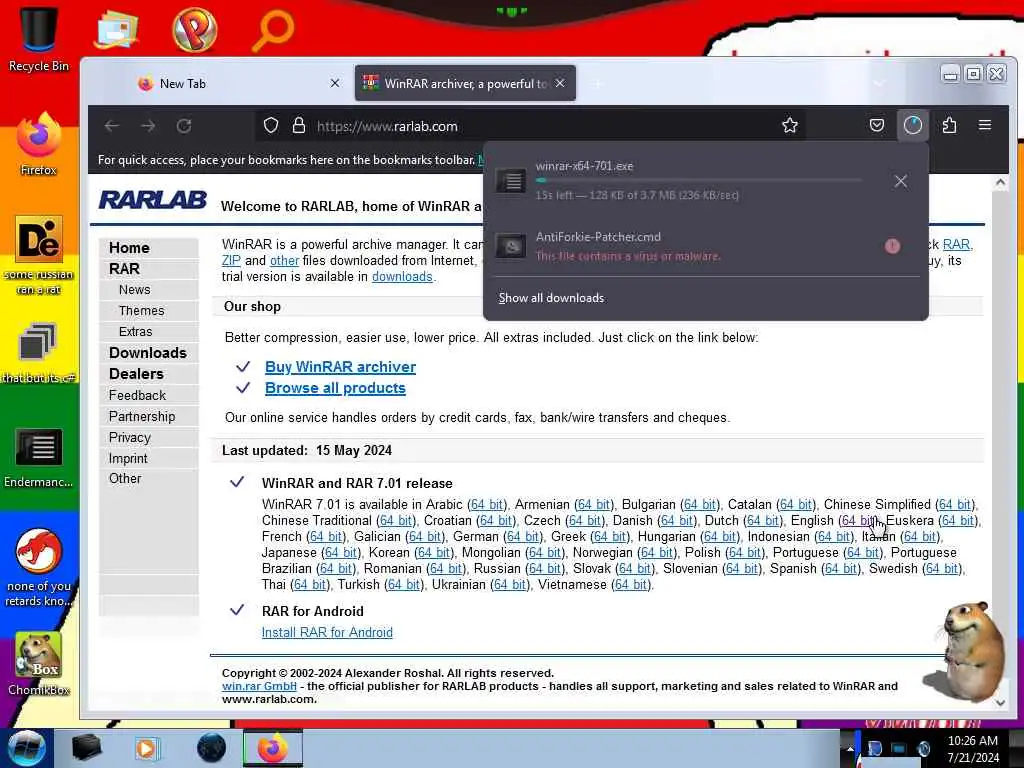Close the WinRAR archiver tab
Image resolution: width=1024 pixels, height=768 pixels.
[560, 83]
